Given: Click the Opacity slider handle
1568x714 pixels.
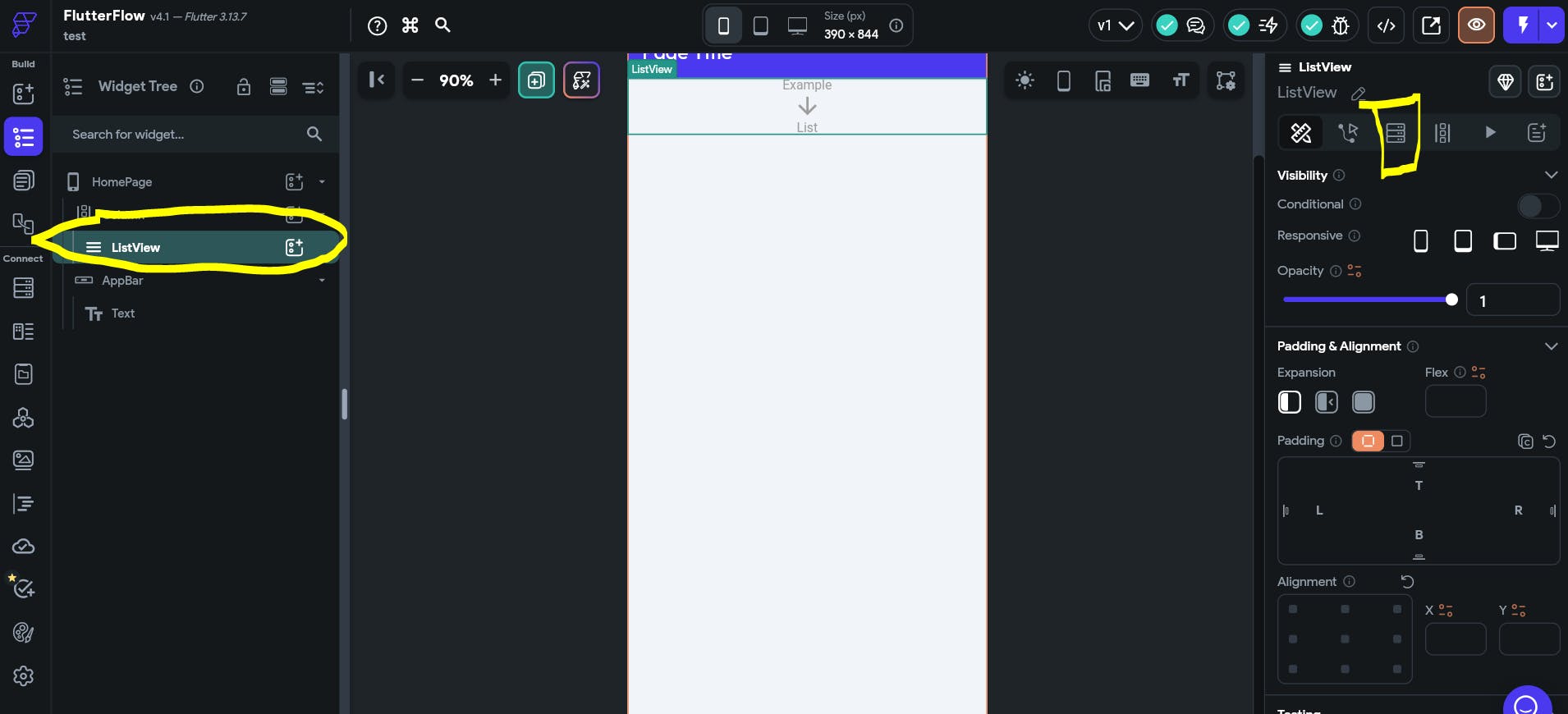Looking at the screenshot, I should coord(1451,300).
